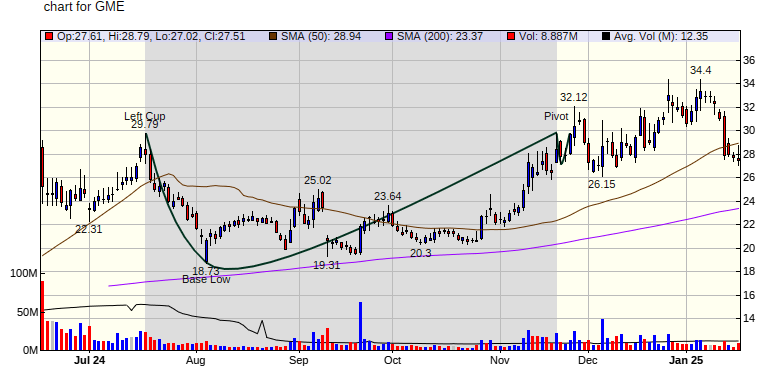Viewport: 780px width, 376px height.
Task: Click the 36 price axis label
Action: (750, 60)
